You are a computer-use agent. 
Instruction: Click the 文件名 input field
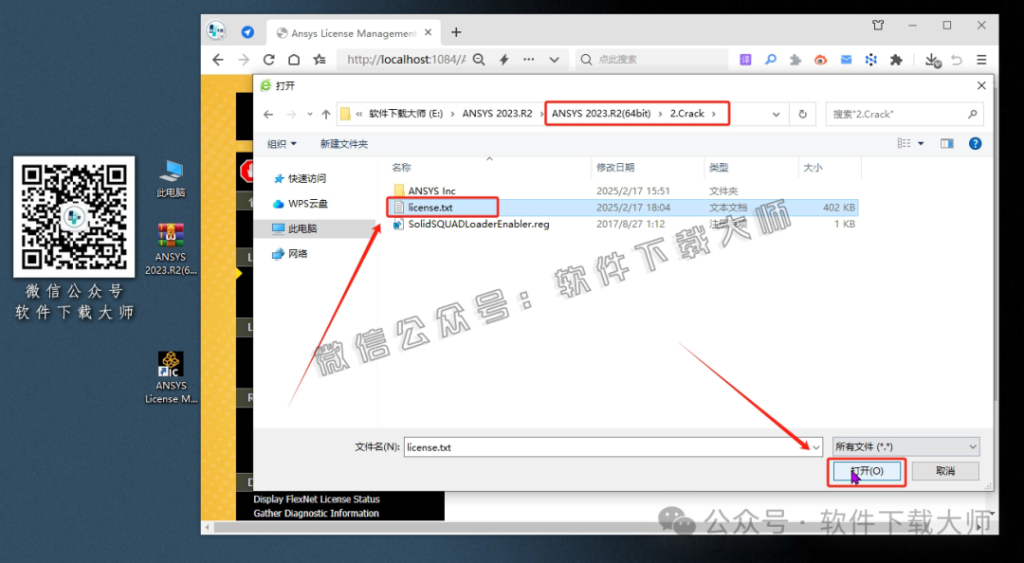point(606,447)
